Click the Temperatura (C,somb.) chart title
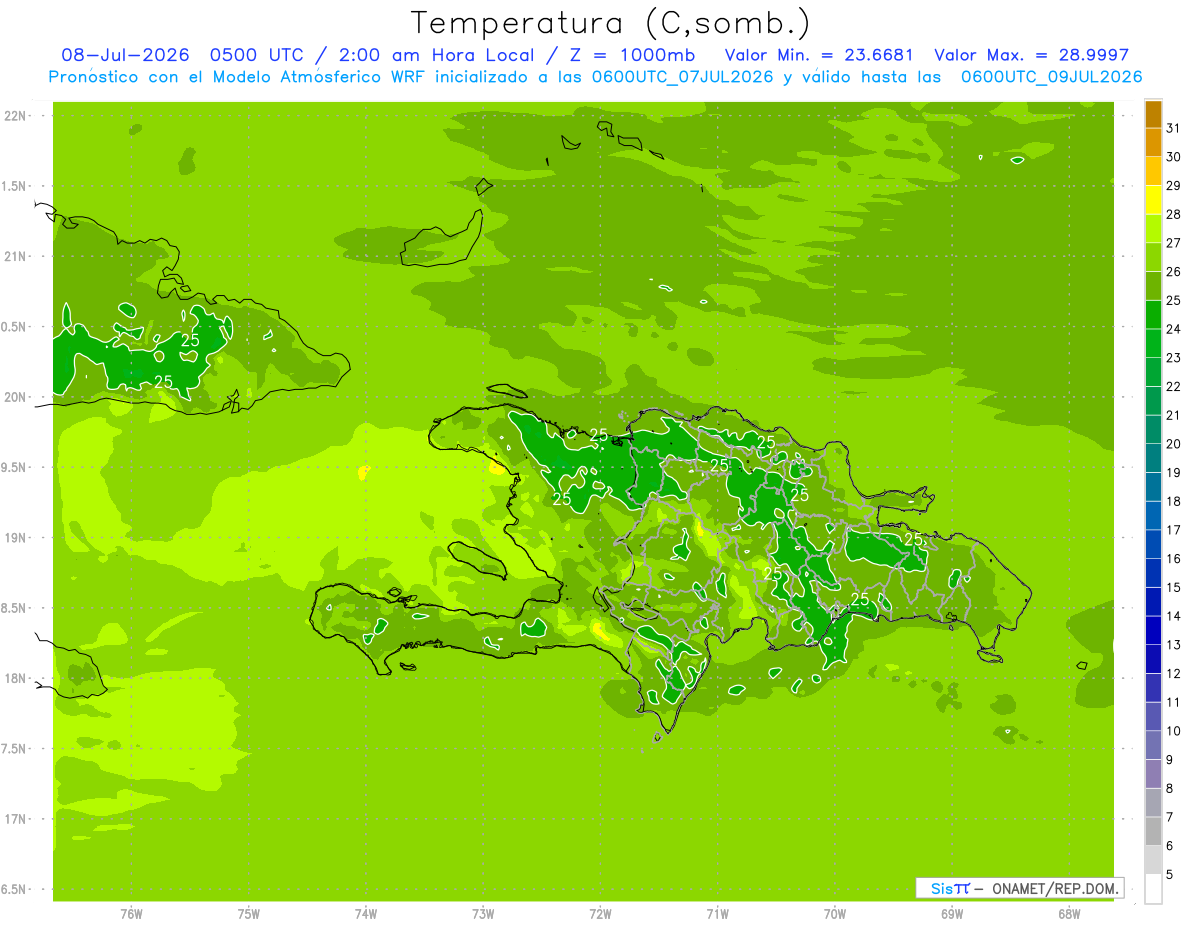The width and height of the screenshot is (1200, 927). click(611, 23)
